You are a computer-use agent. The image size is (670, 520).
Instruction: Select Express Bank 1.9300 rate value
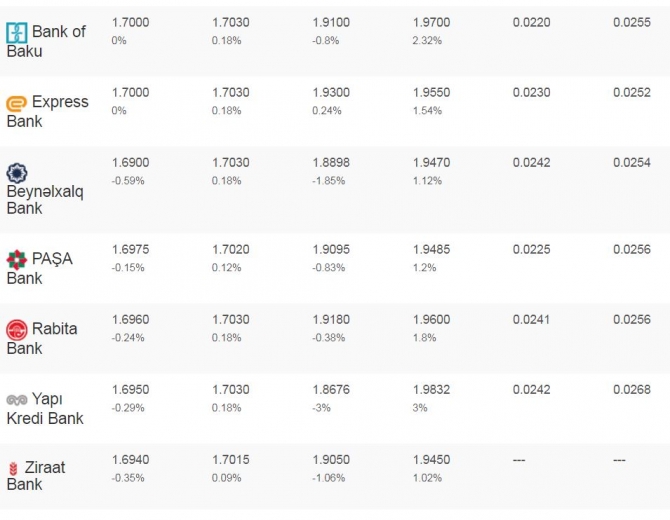(x=331, y=92)
